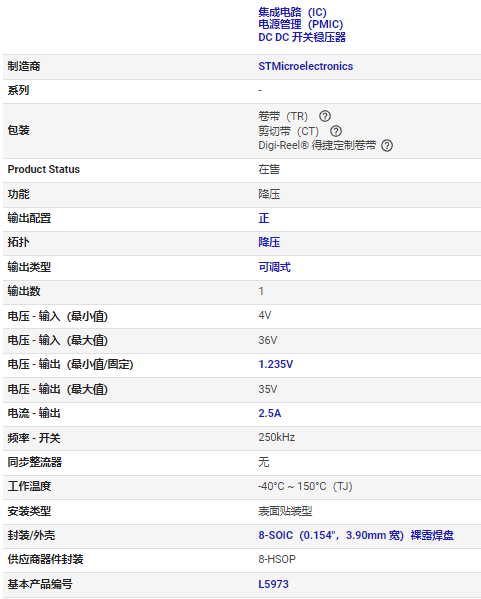Click the 8-SOIC package link

click(356, 535)
